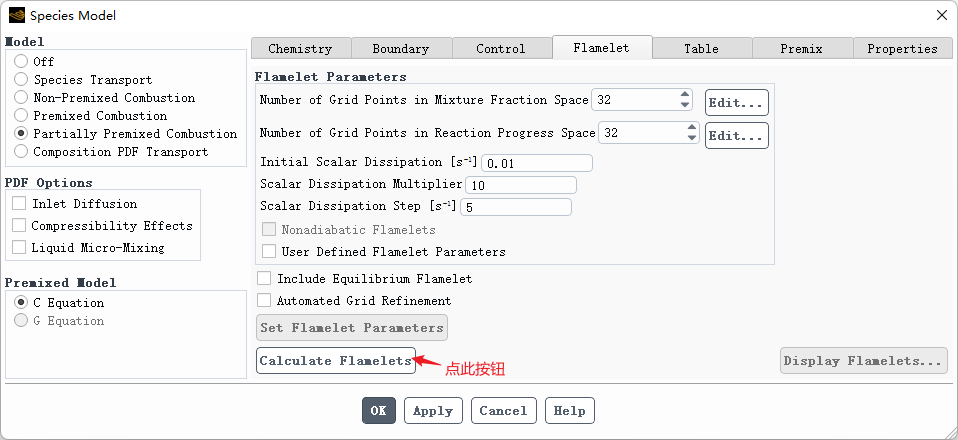Screen dimensions: 958x440
Task: Select Composition PDF Transport model
Action: (21, 152)
